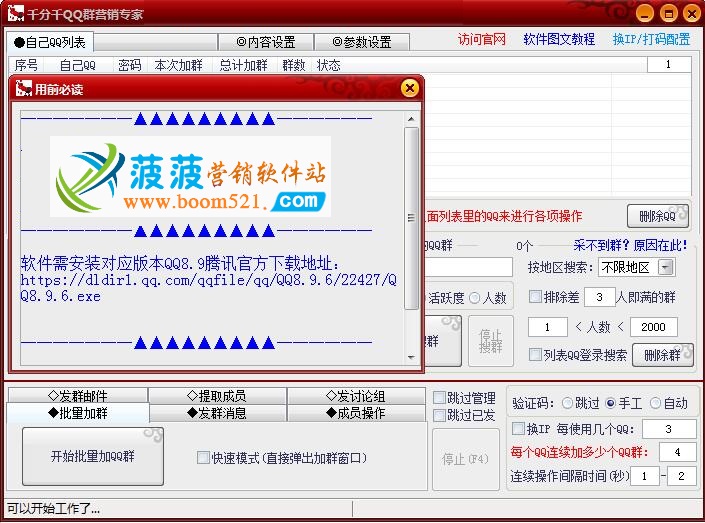Click the 序号 column header
This screenshot has height=523, width=705.
click(26, 65)
